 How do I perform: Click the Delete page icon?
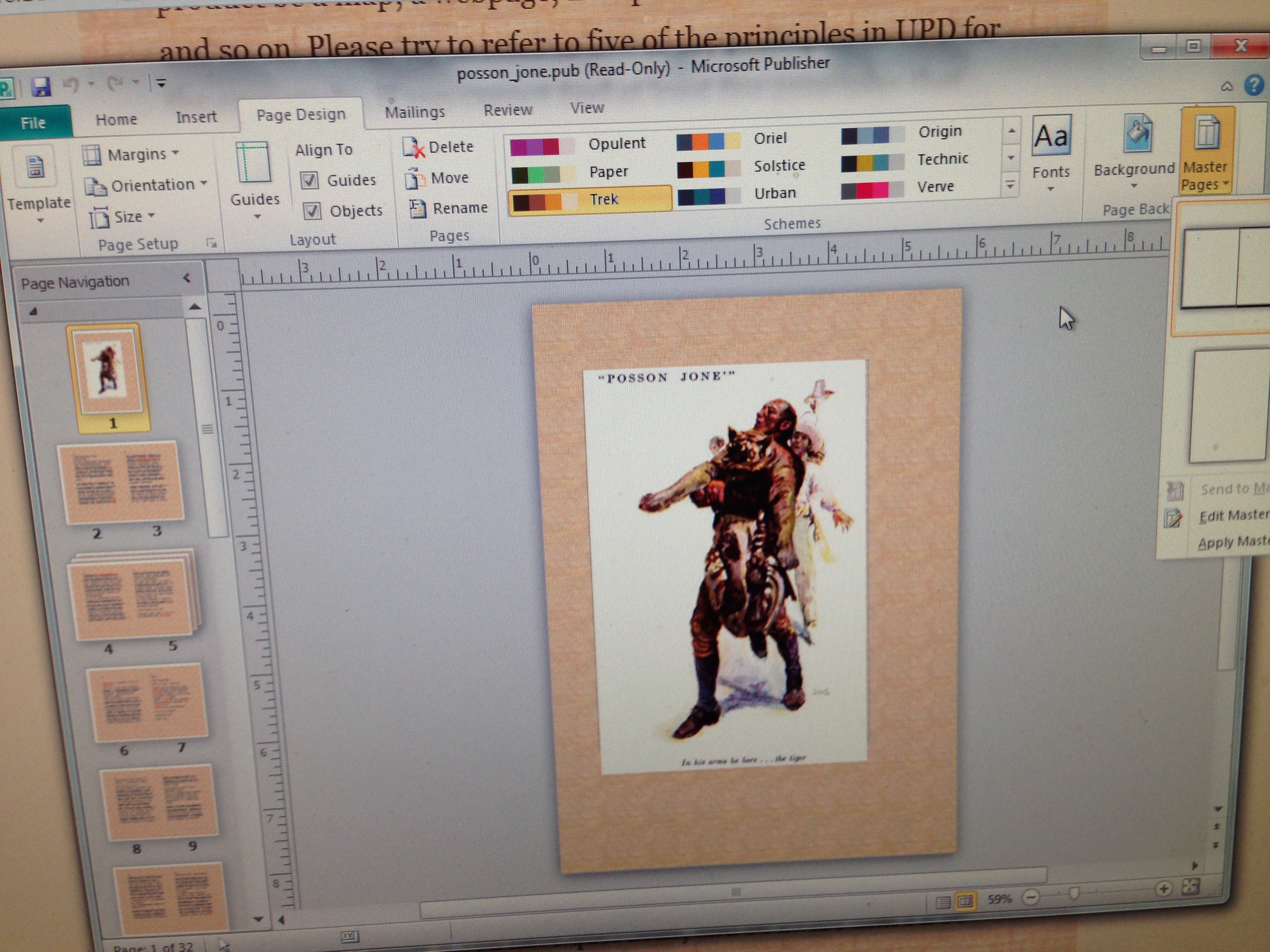point(414,148)
